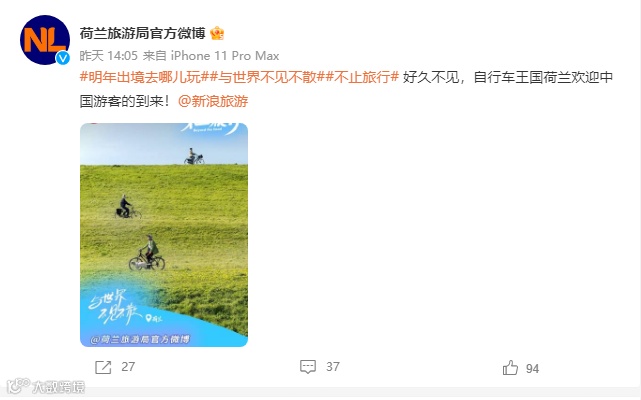Open the NL profile avatar

[x=45, y=40]
